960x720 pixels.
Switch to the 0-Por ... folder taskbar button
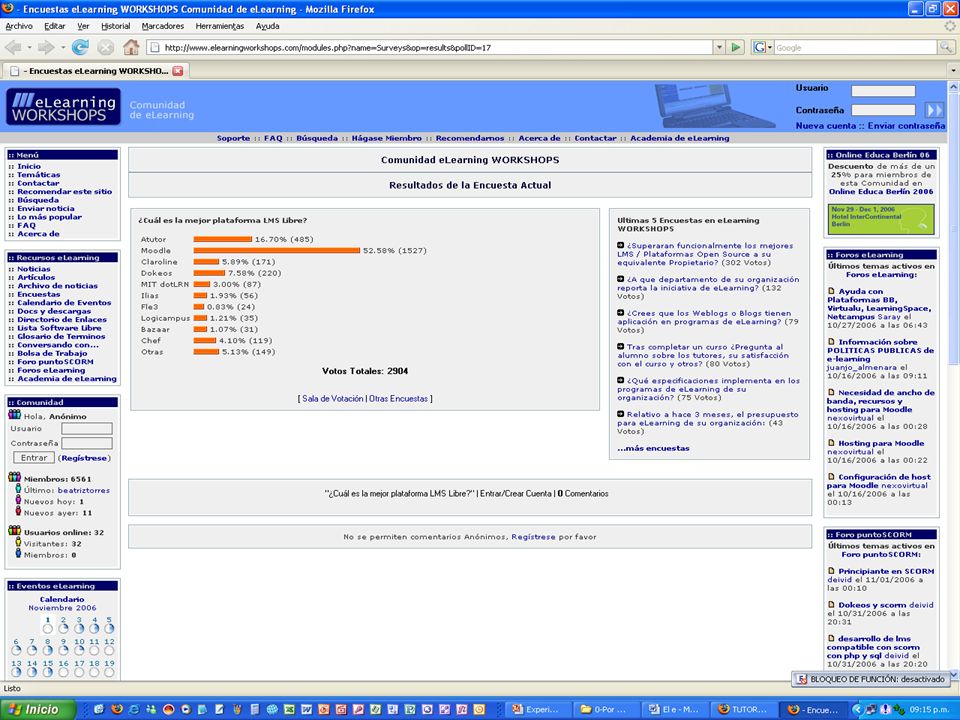click(x=606, y=710)
